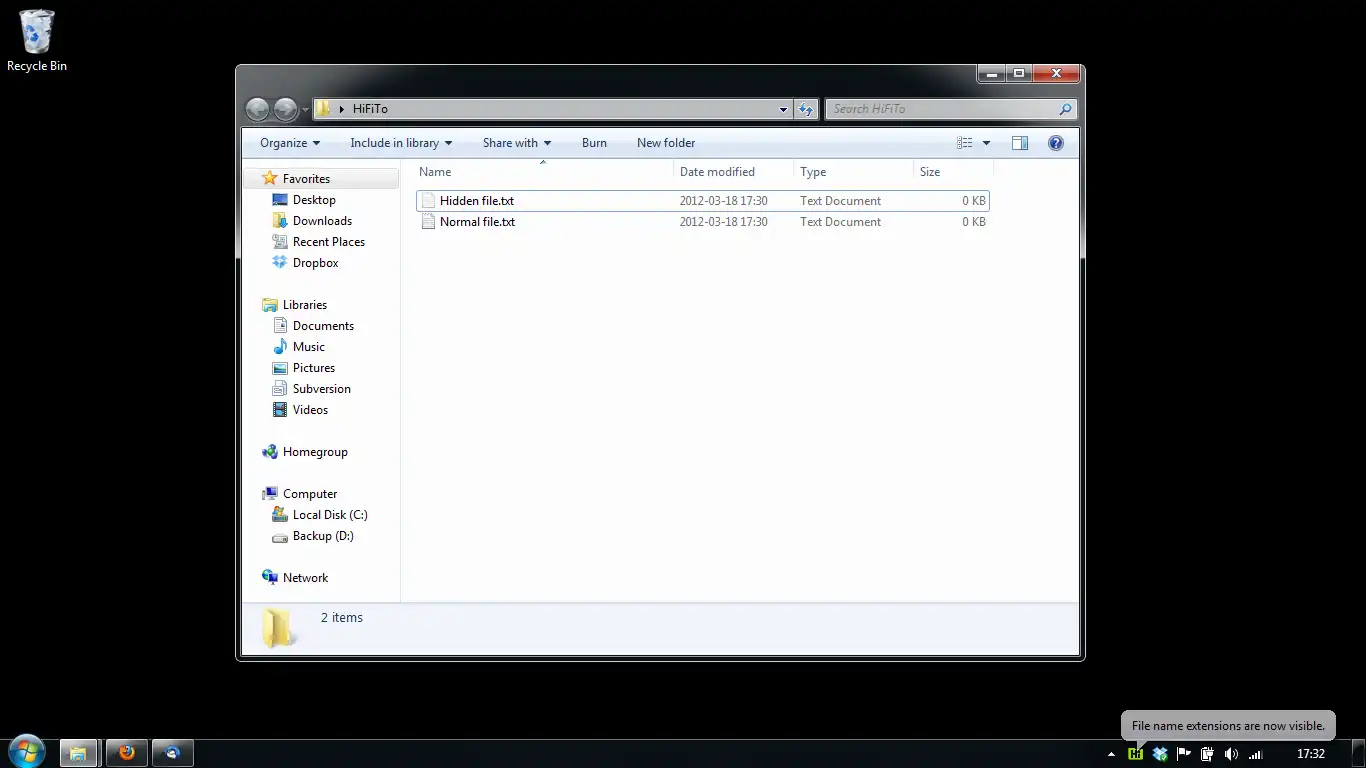
Task: Open Backup (D:) drive
Action: point(323,536)
